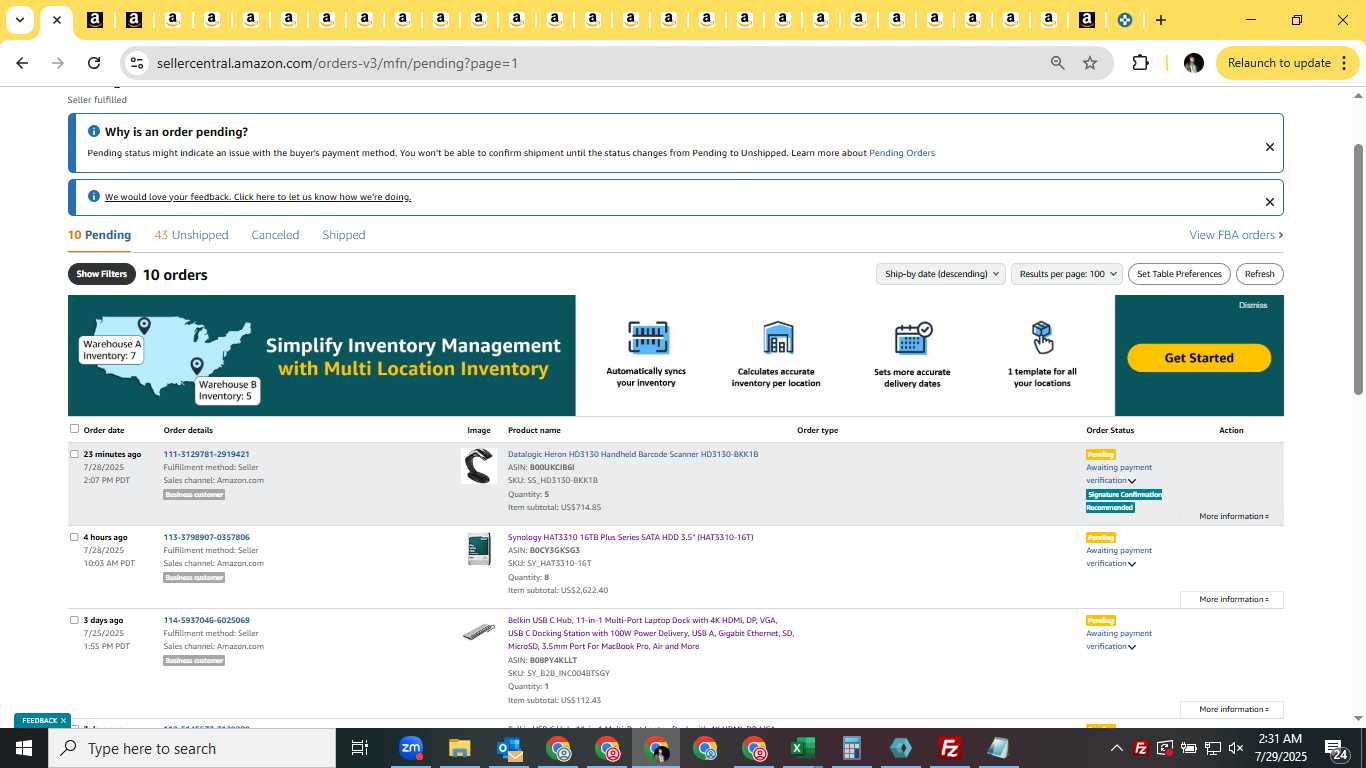Open Calculator from the taskbar
1366x768 pixels.
852,748
